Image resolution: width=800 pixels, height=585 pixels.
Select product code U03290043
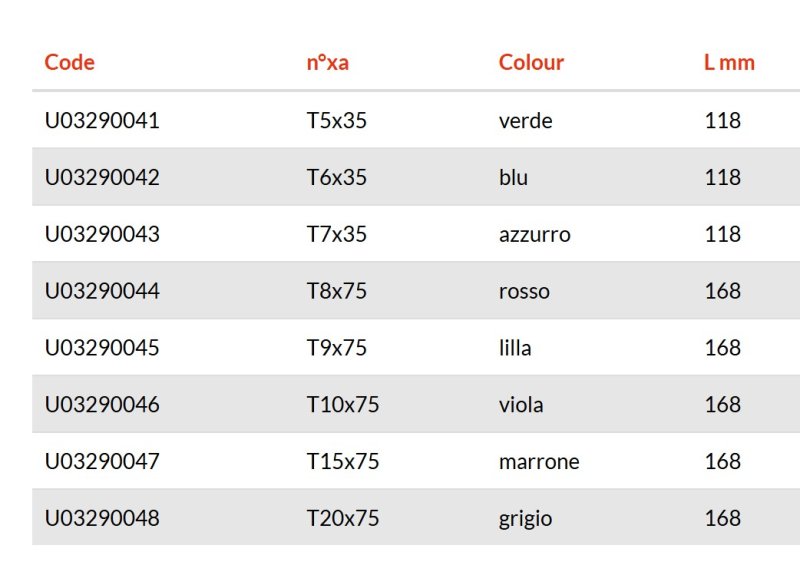[x=102, y=234]
